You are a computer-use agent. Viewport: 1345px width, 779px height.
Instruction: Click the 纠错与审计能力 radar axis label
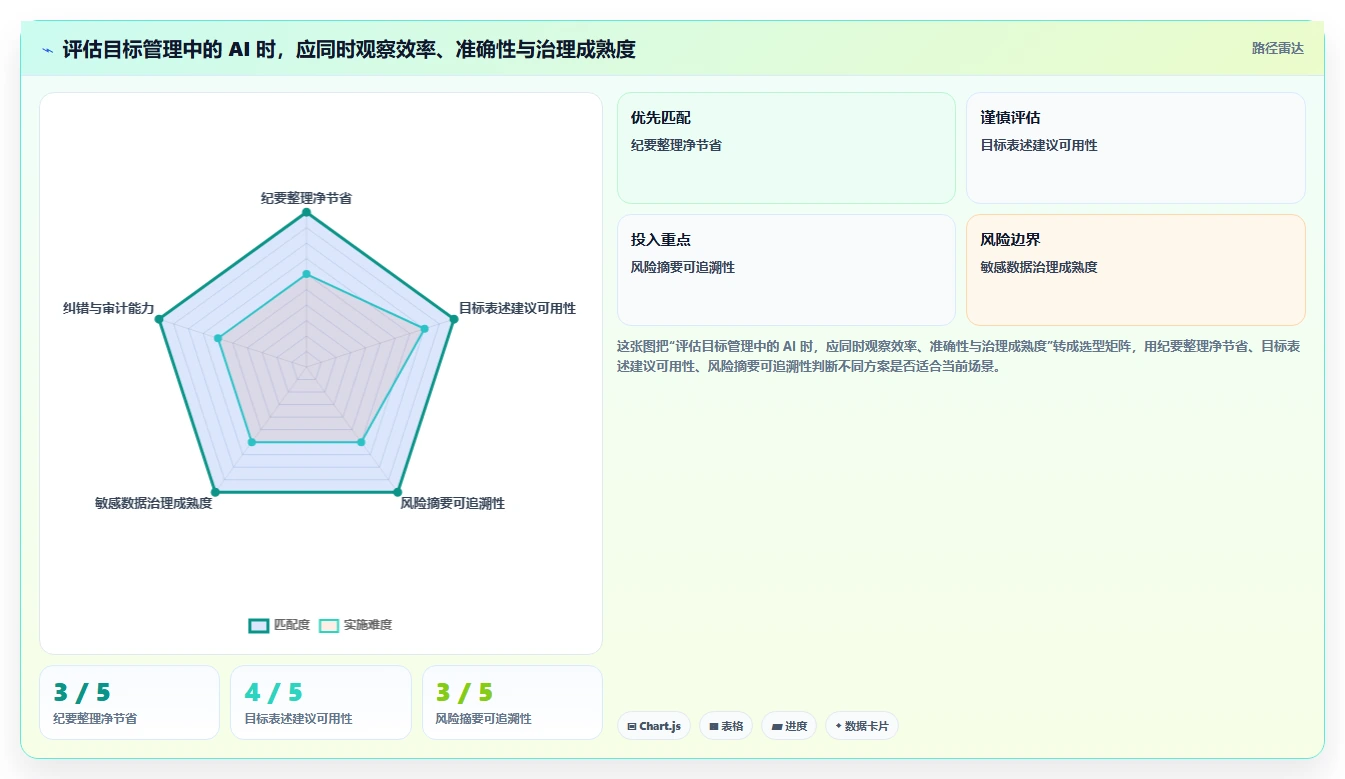click(108, 308)
